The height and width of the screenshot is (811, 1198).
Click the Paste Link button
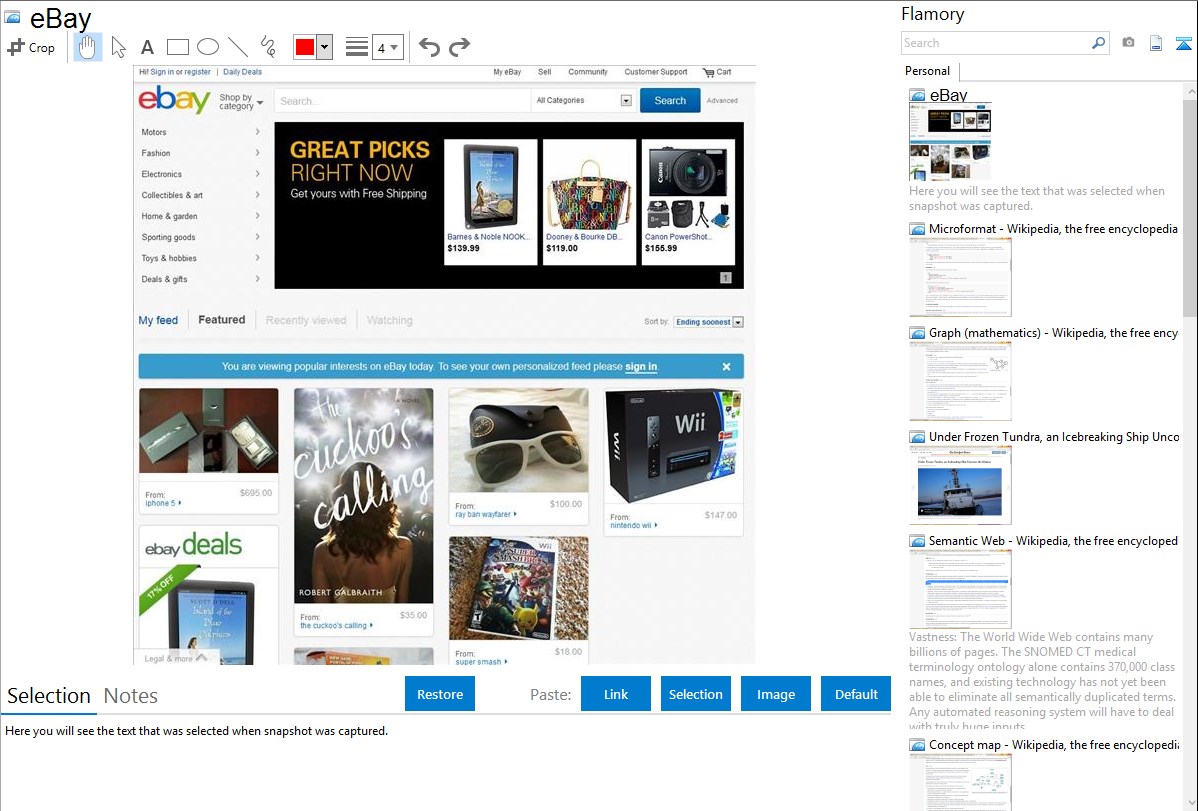click(x=616, y=694)
